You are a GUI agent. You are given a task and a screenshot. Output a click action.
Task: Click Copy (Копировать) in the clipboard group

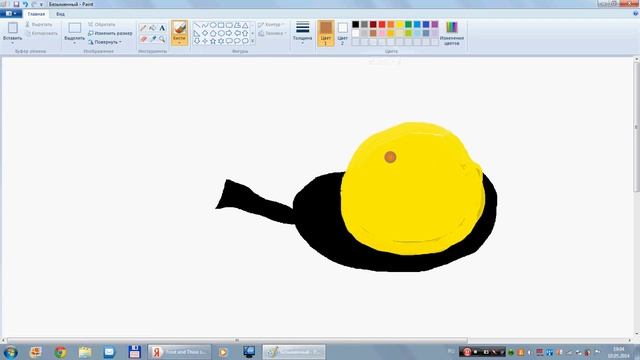click(41, 33)
